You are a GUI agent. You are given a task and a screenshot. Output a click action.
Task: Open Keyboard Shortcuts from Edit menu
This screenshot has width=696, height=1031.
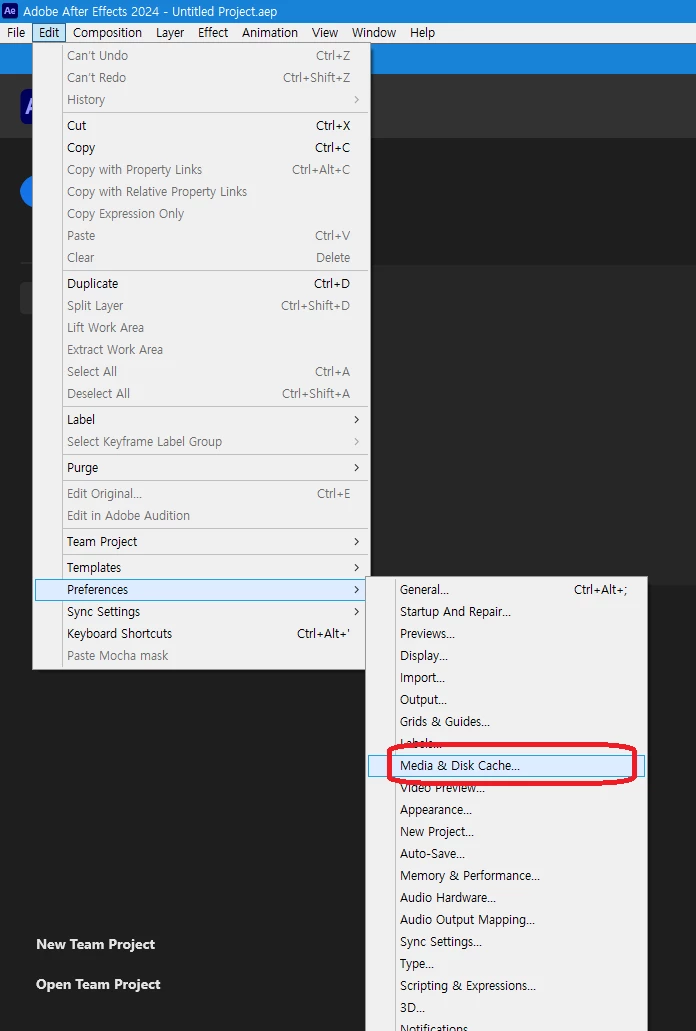pos(201,634)
